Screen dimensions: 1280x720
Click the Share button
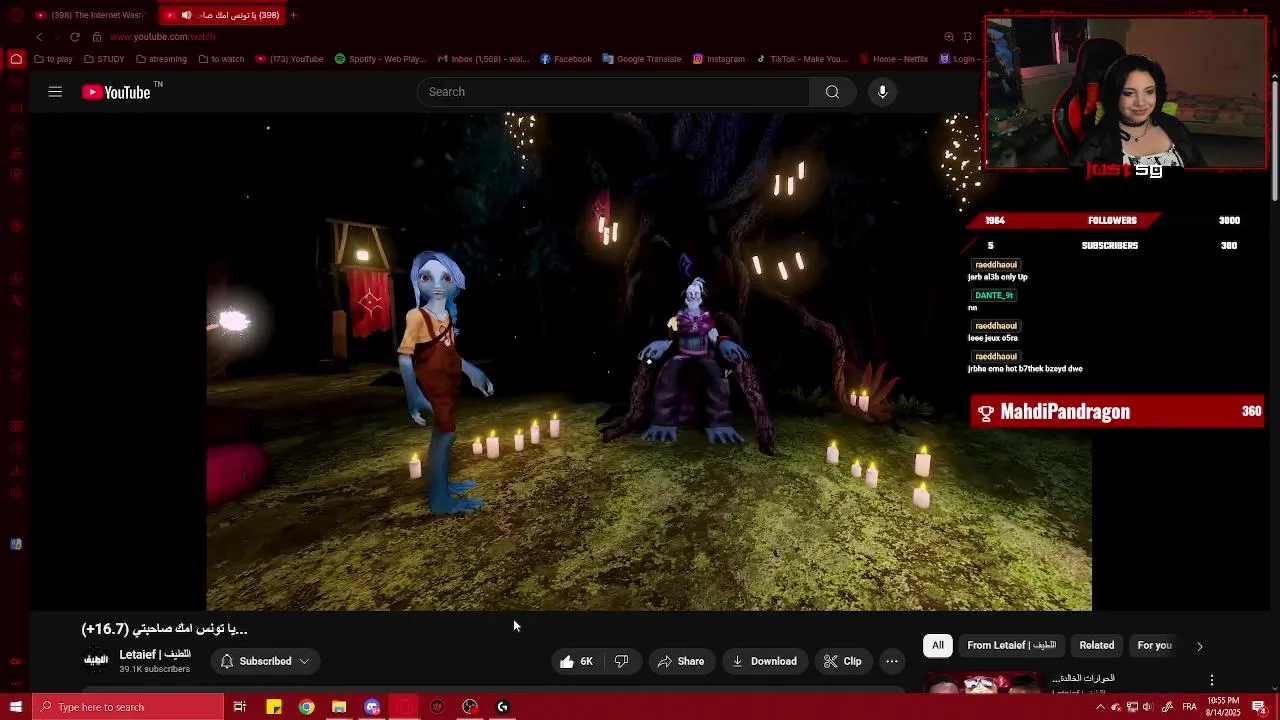pyautogui.click(x=681, y=661)
